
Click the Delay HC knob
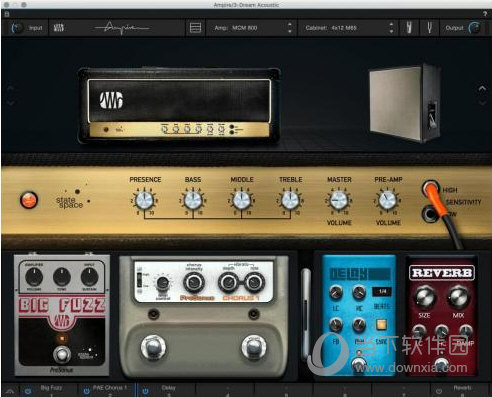click(x=359, y=292)
